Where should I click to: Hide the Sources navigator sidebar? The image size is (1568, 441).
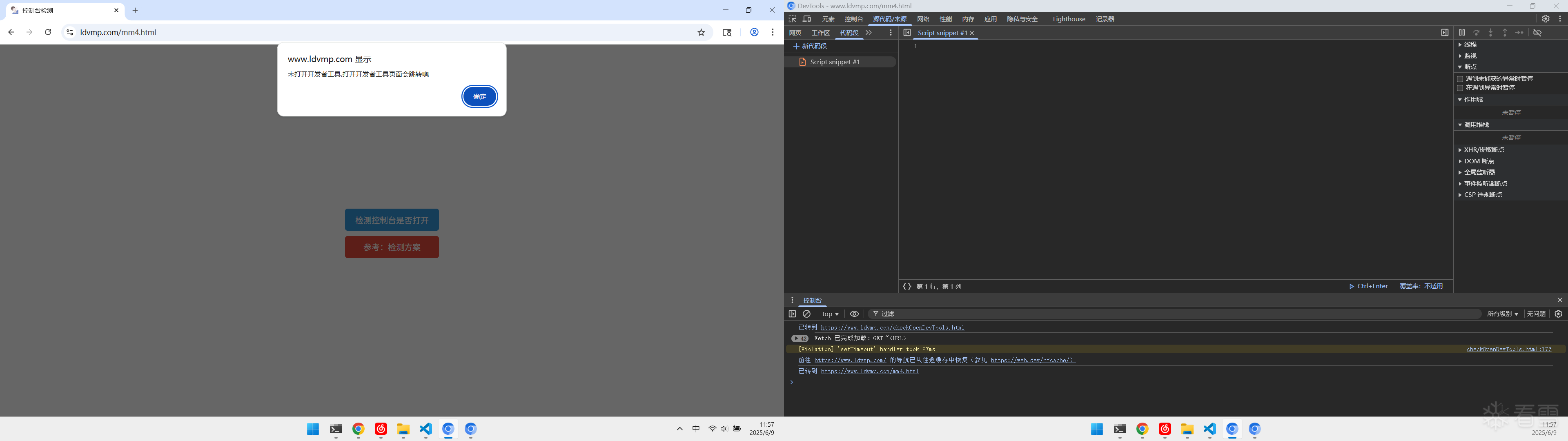(907, 33)
